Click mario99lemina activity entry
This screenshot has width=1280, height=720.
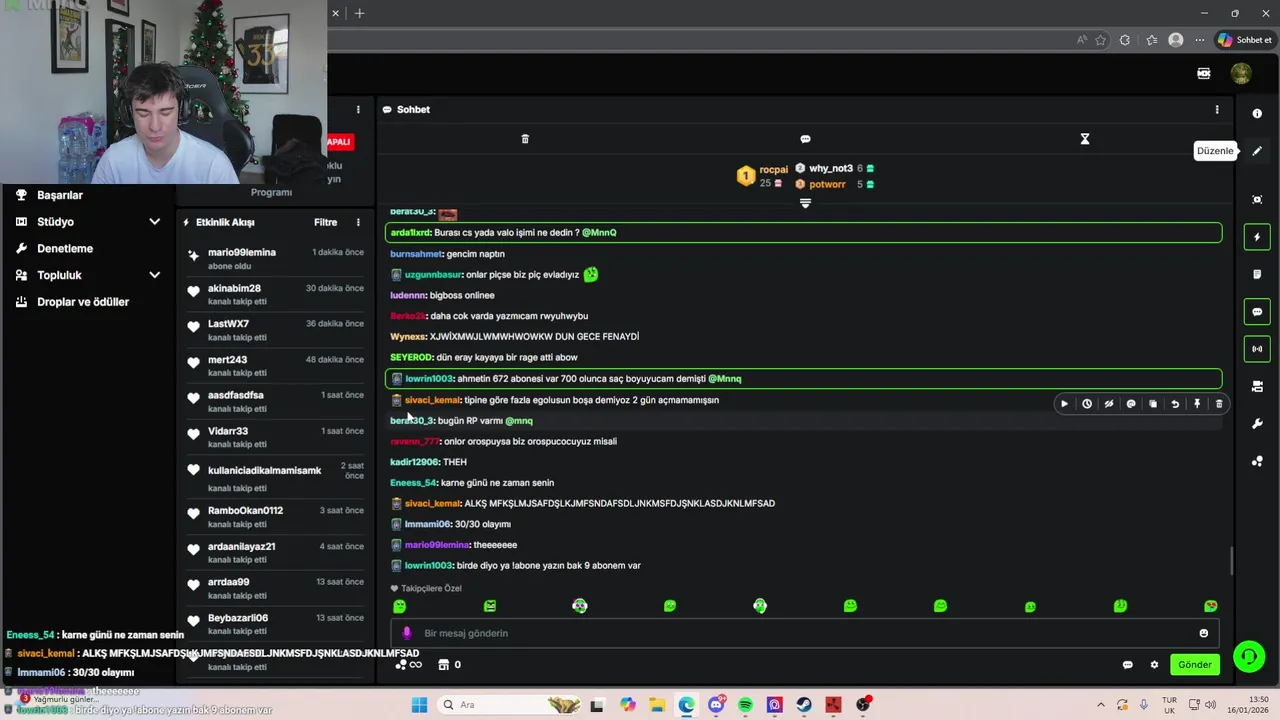click(x=275, y=259)
